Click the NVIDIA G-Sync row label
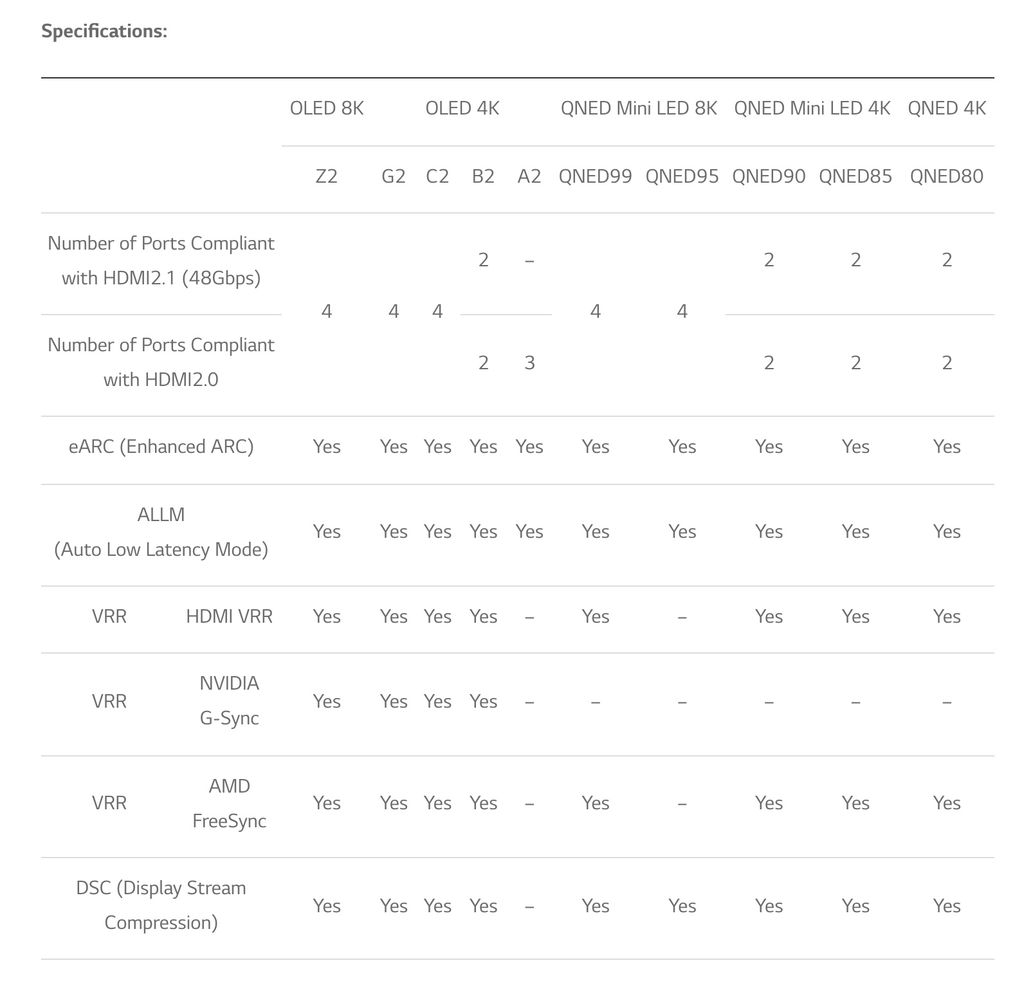 pos(229,701)
